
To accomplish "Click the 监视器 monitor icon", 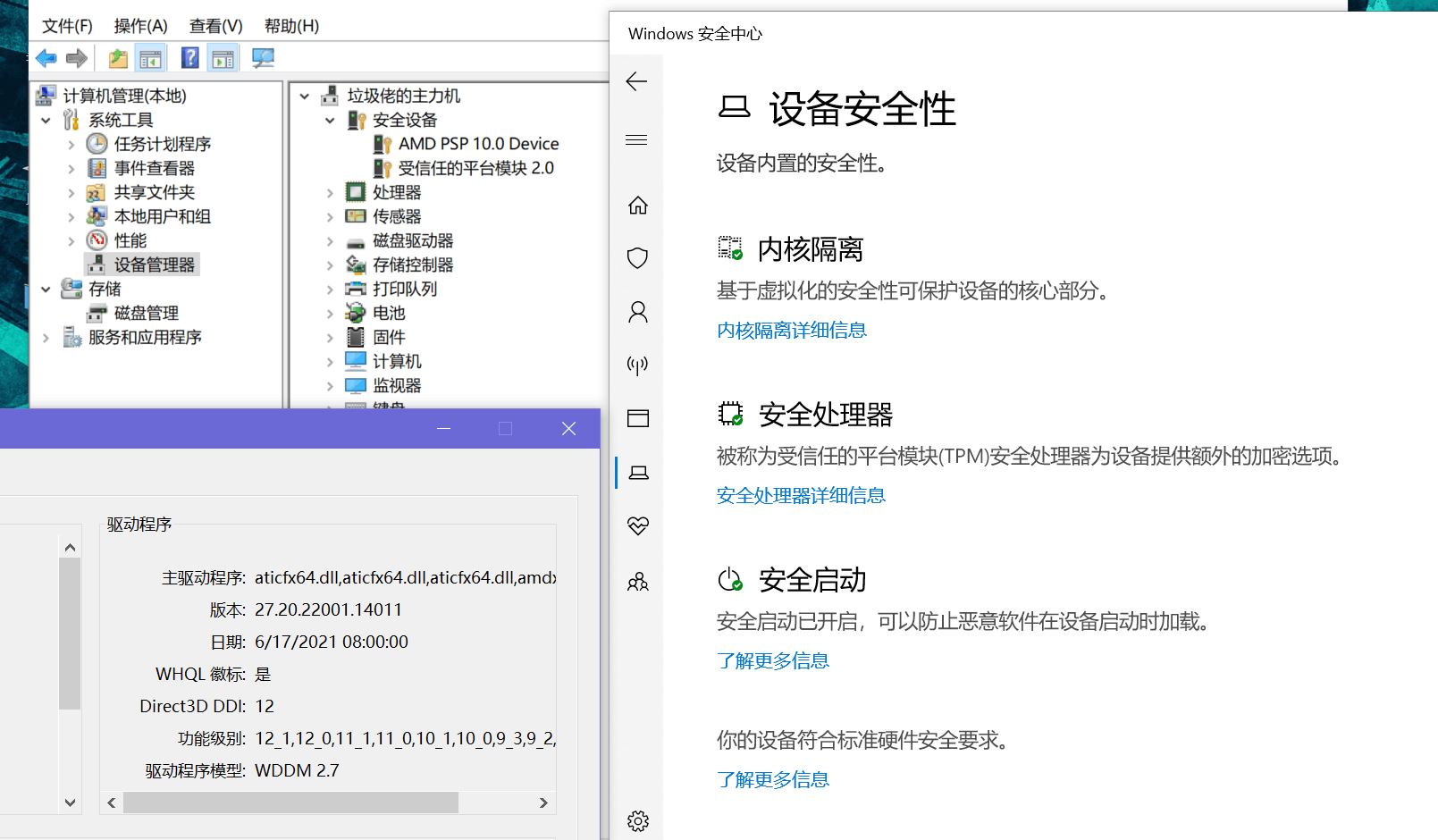I will [356, 385].
